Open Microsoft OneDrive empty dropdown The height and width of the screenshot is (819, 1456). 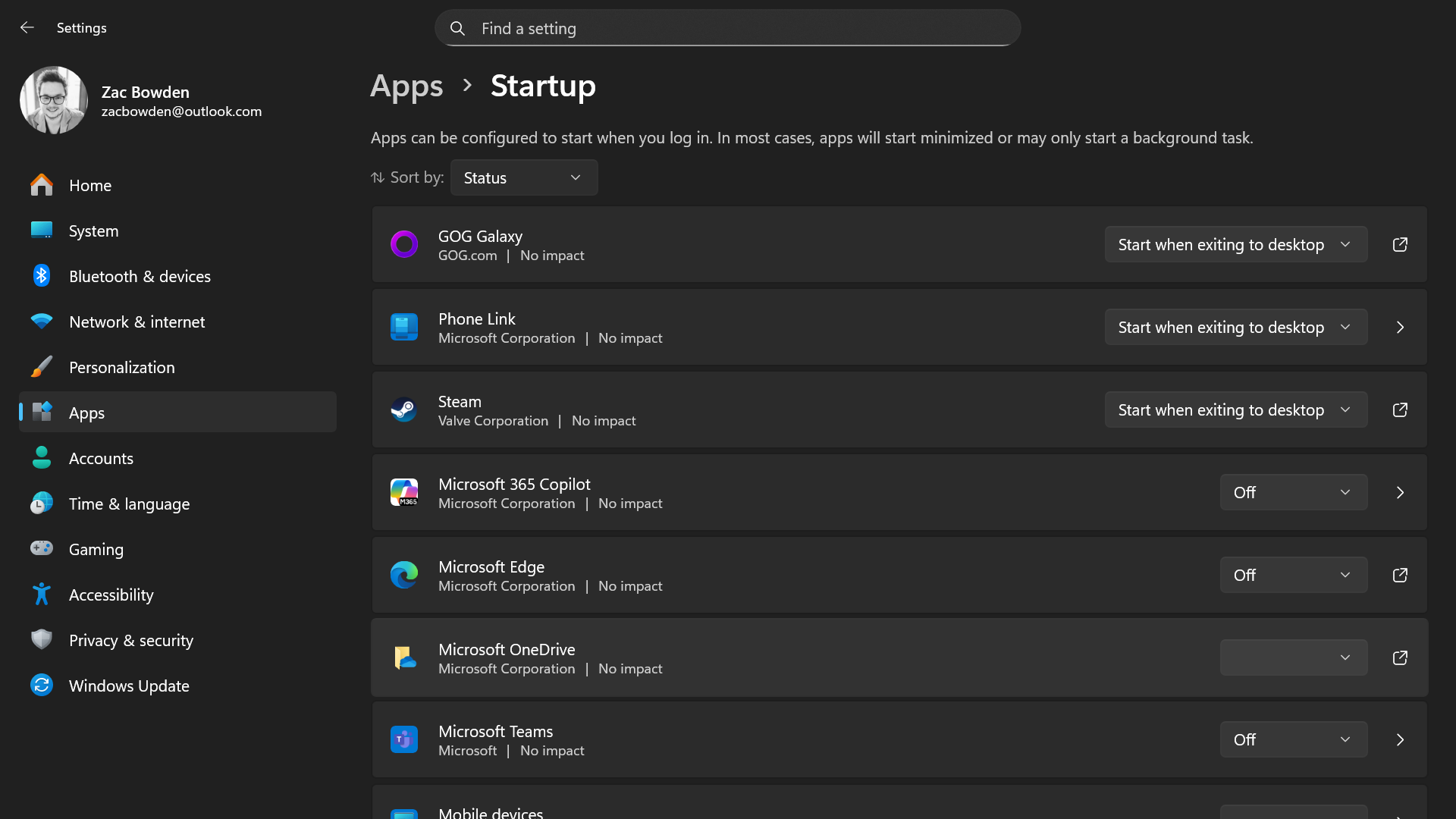1294,657
